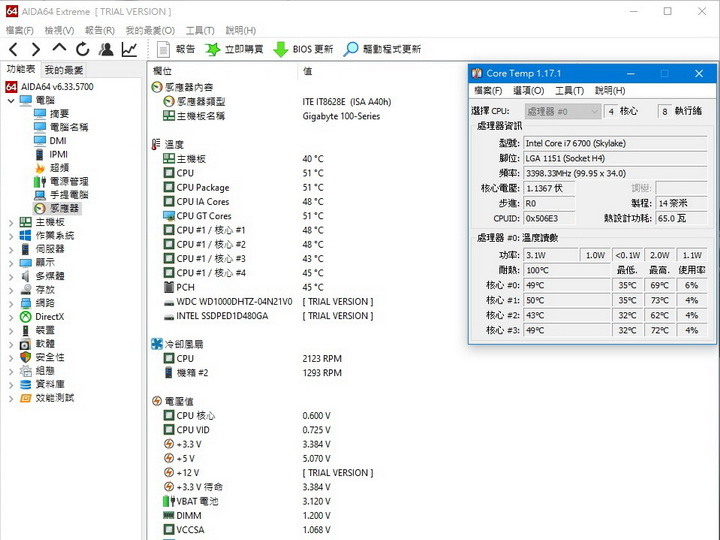Expand the 顯示 tree node
The image size is (720, 540).
pyautogui.click(x=11, y=263)
